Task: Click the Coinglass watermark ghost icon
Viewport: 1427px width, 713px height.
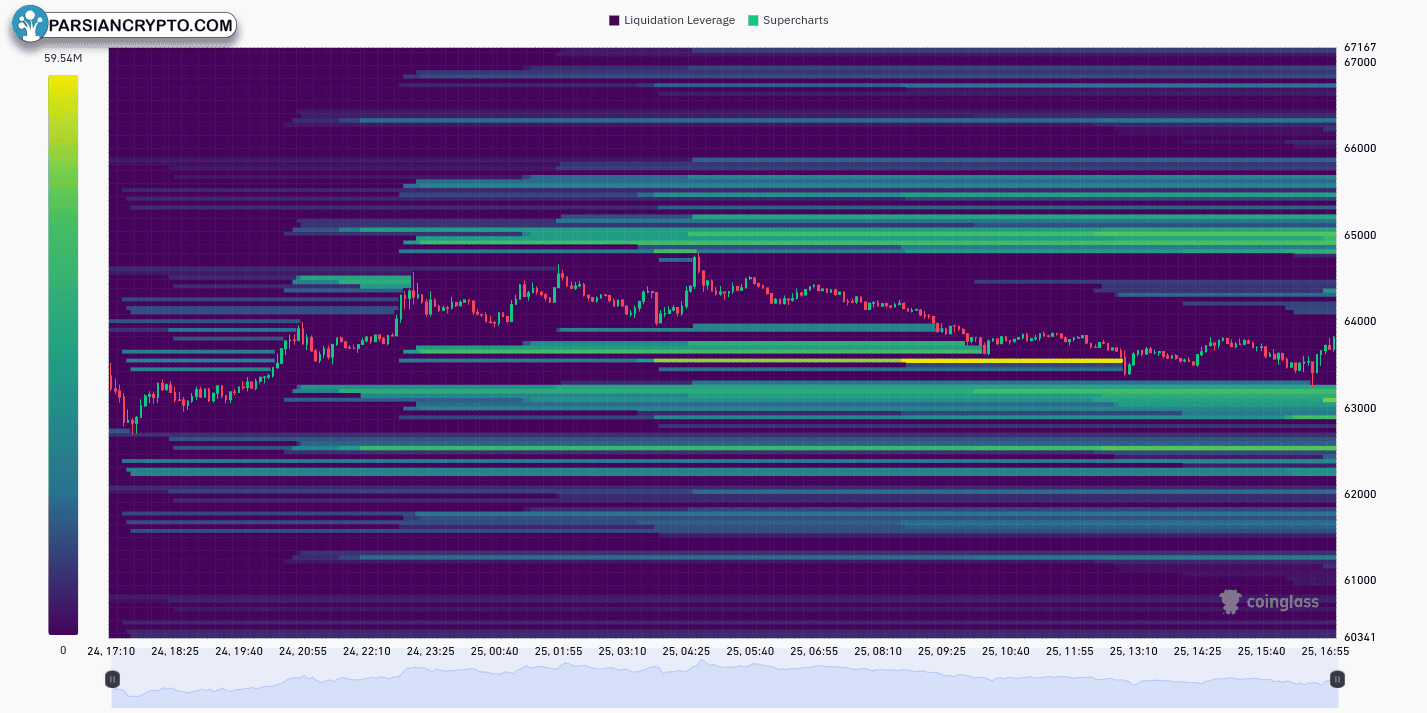Action: click(x=1230, y=601)
